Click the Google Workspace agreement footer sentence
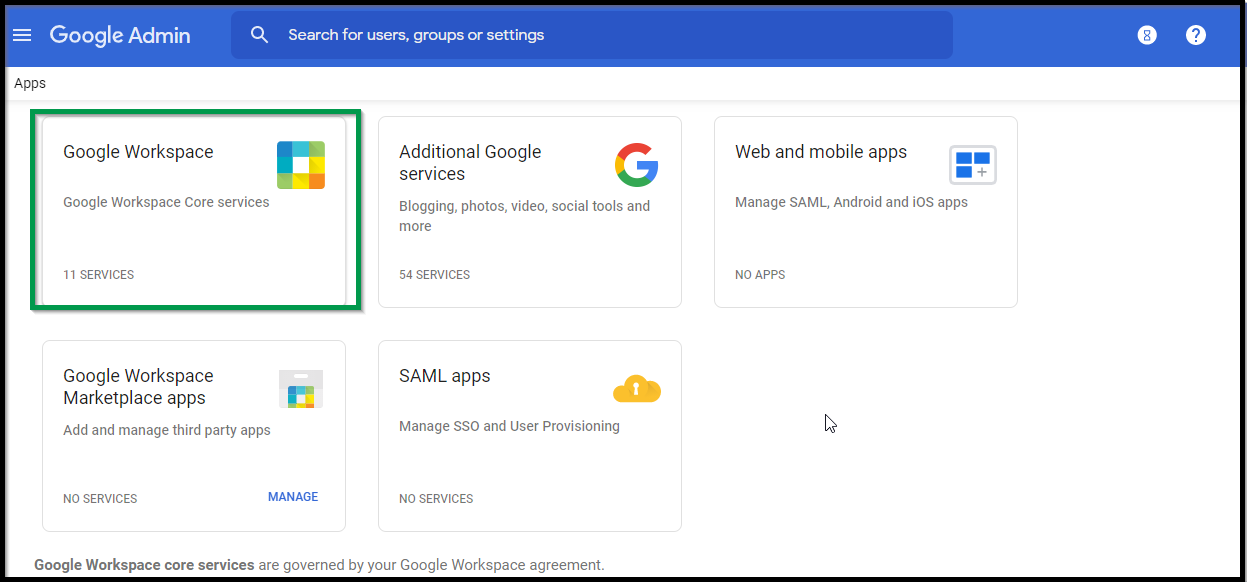 (319, 565)
